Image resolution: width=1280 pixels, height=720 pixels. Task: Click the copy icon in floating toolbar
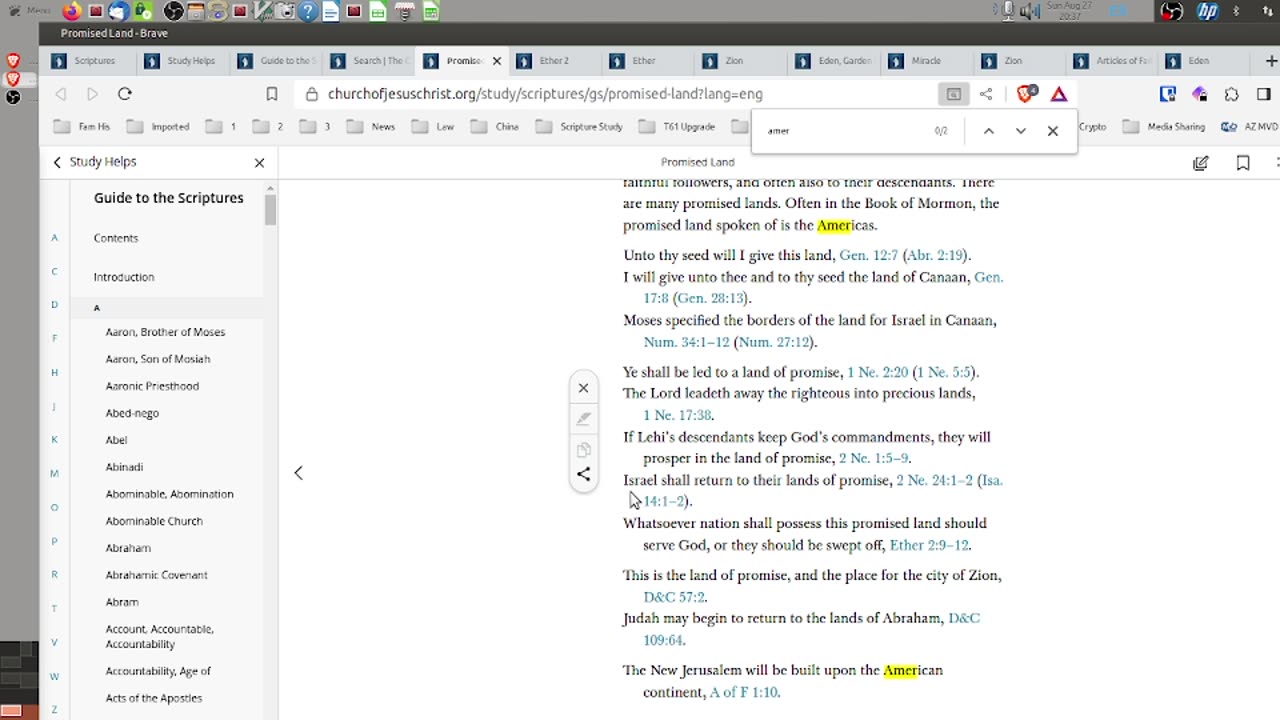point(584,450)
